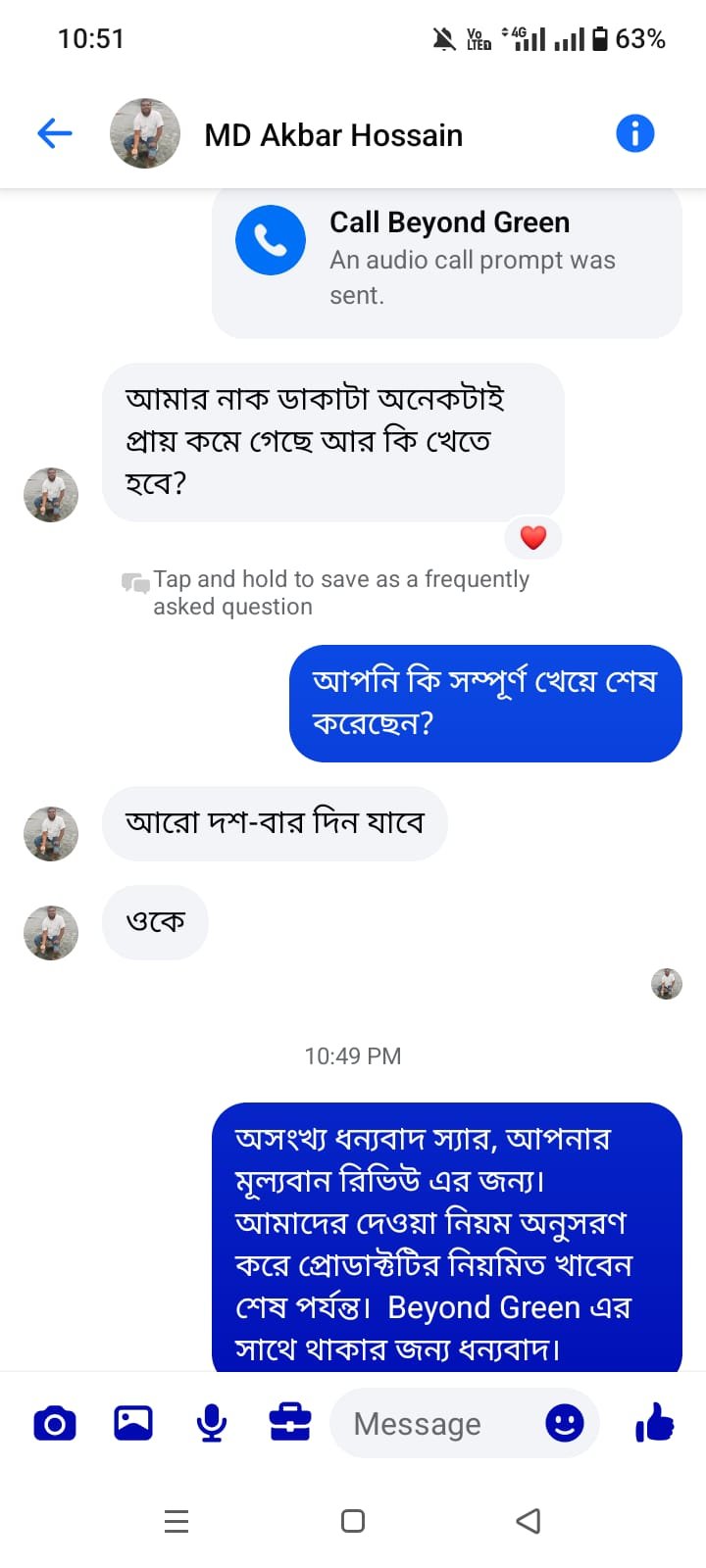
Task: Send a thumbs-up like
Action: tap(654, 1422)
